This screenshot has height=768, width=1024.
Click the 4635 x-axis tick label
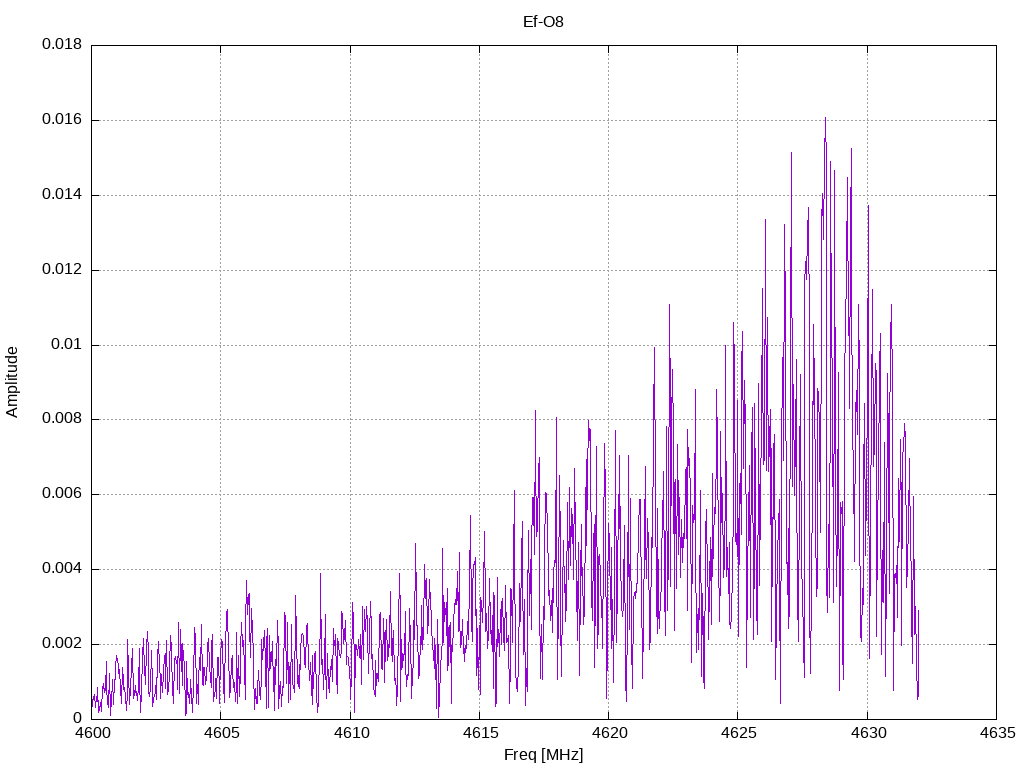click(997, 733)
